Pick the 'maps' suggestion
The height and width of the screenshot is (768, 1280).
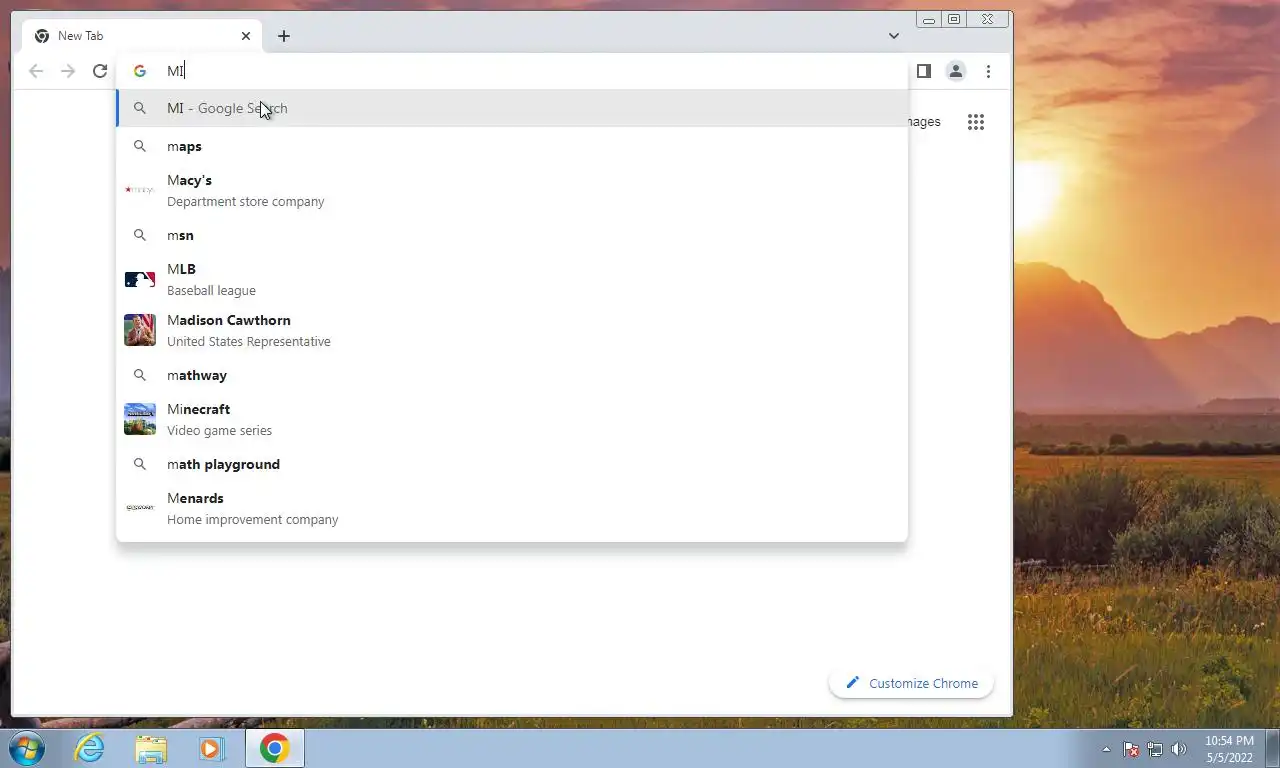512,146
